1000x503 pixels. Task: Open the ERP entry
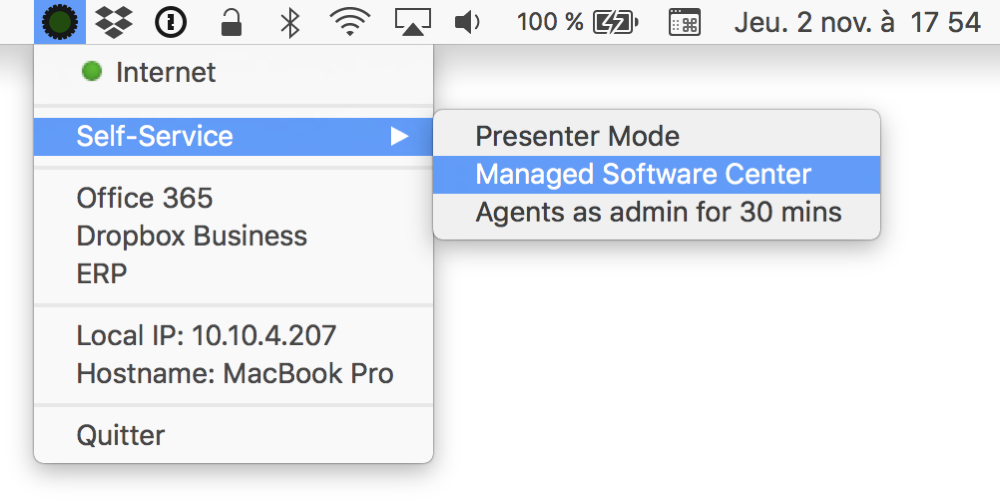[102, 274]
